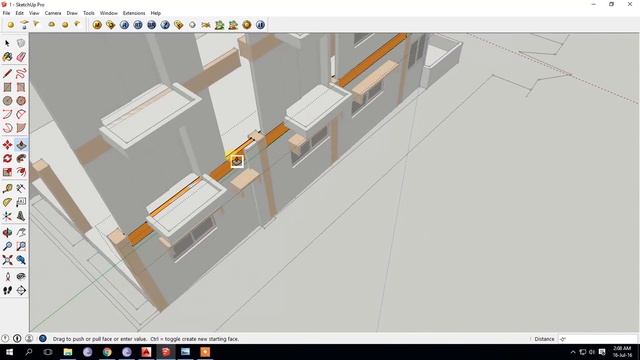This screenshot has width=640, height=360.
Task: Open the View menu
Action: (x=34, y=13)
